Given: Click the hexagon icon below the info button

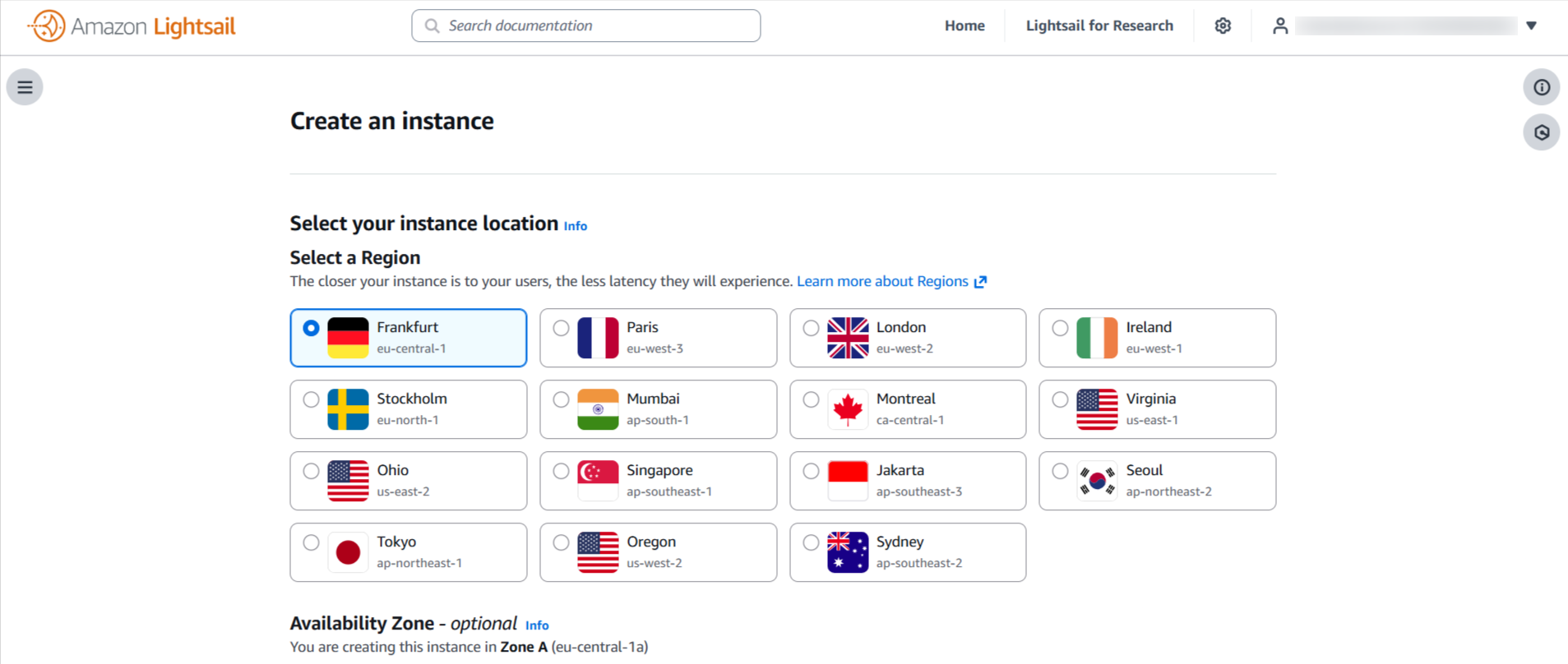Looking at the screenshot, I should click(1542, 132).
